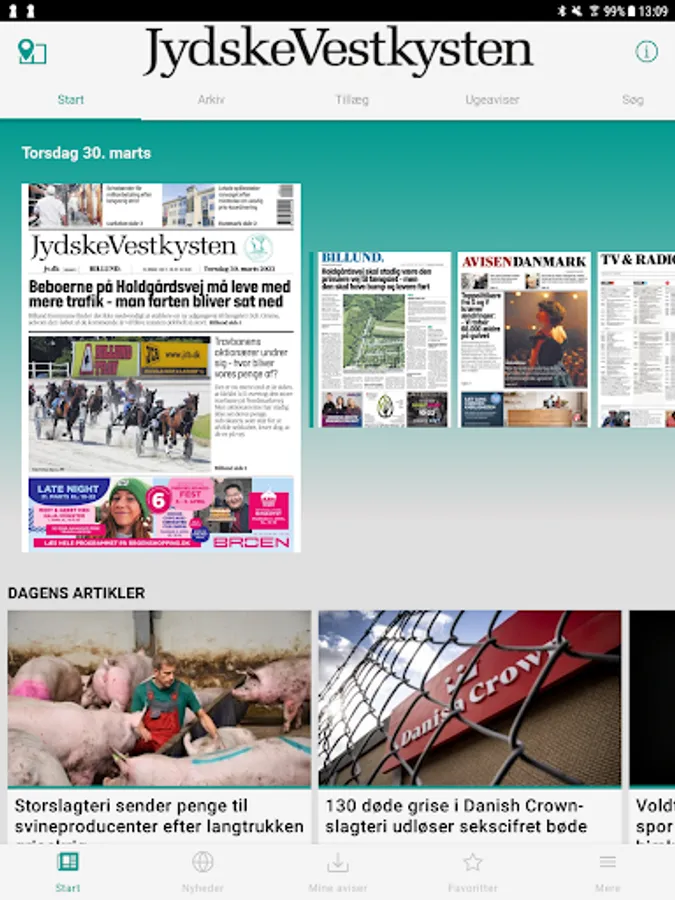The height and width of the screenshot is (900, 675).
Task: Open the Nyheder globe icon
Action: (203, 862)
